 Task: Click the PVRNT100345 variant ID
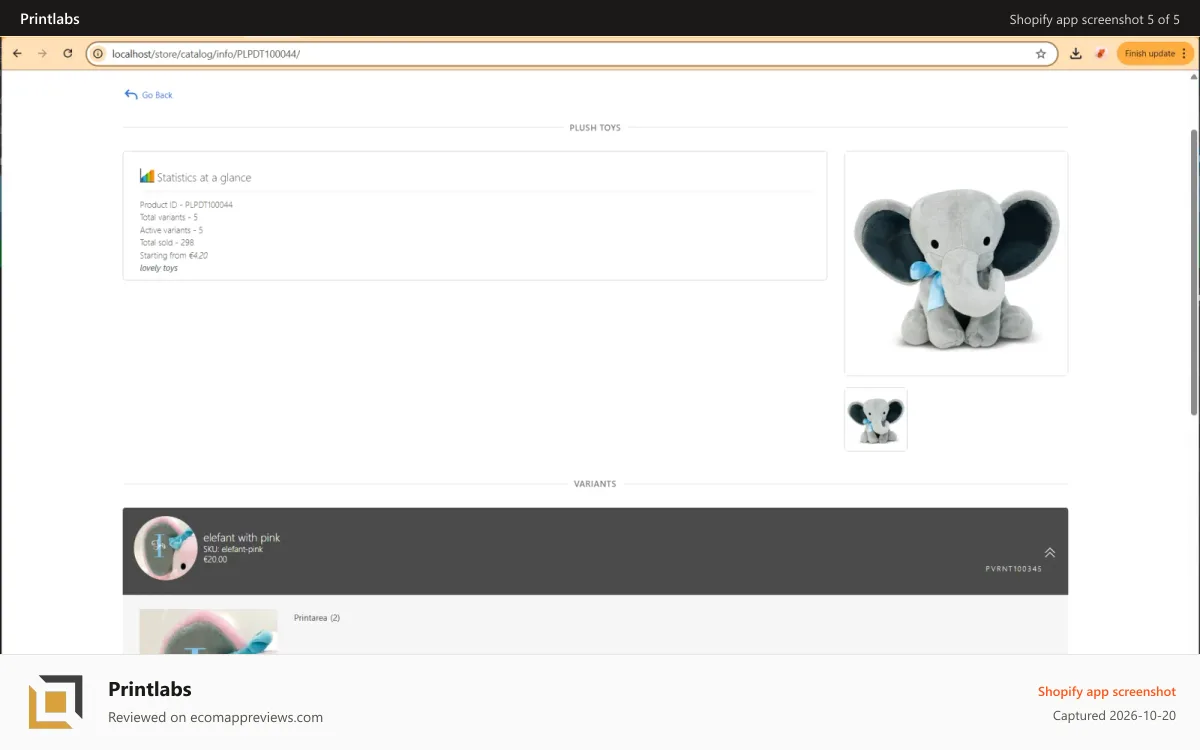(x=1014, y=569)
